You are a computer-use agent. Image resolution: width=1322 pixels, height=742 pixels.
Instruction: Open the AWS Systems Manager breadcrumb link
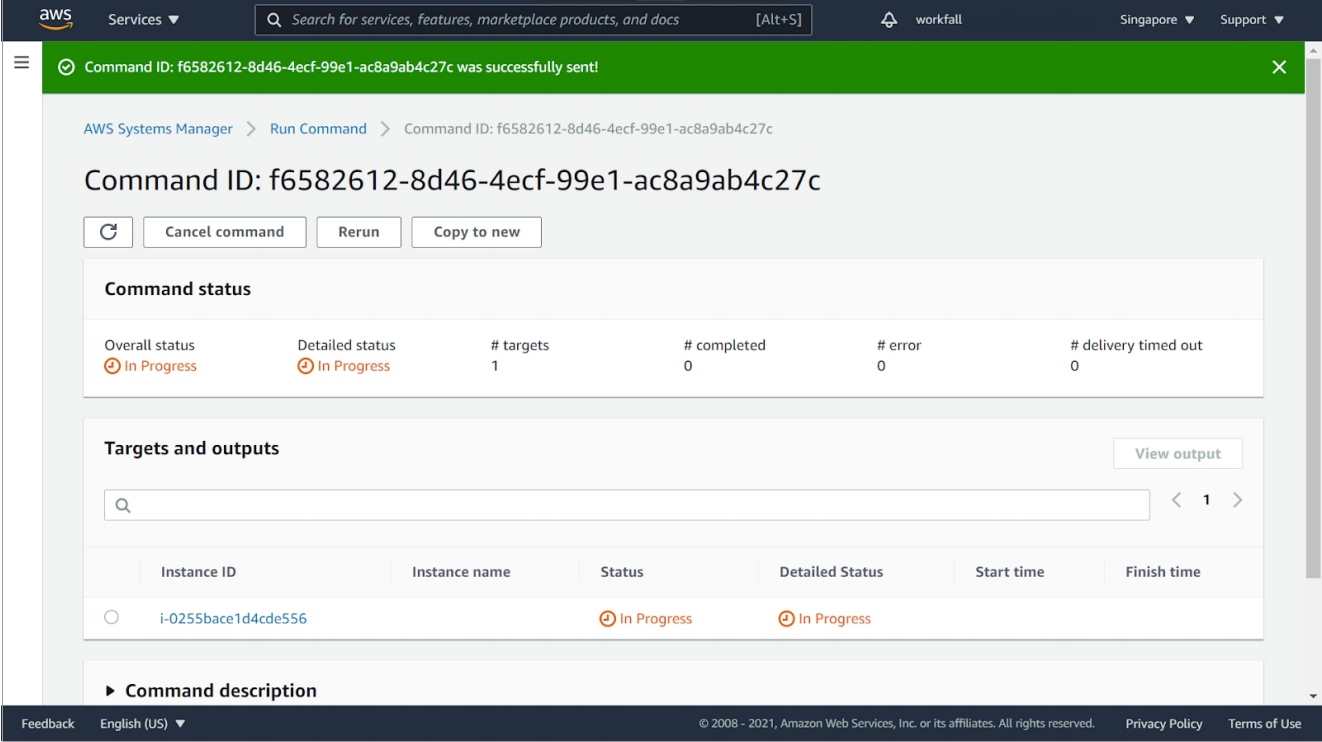(158, 129)
